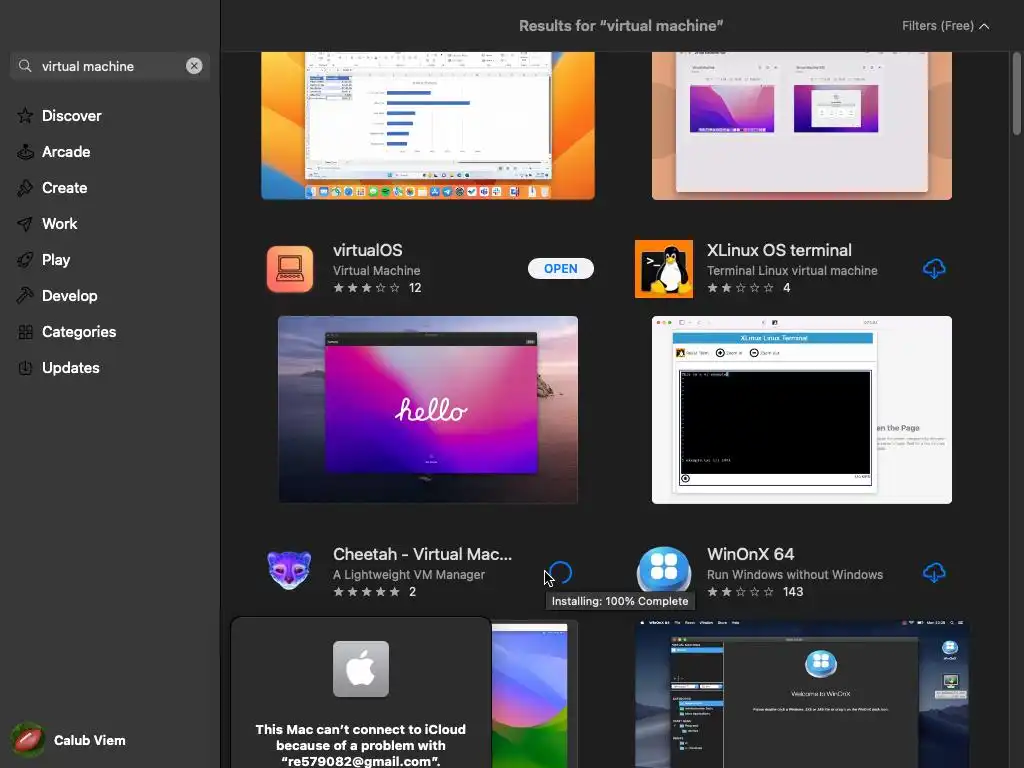Download XLinux OS terminal via cloud icon
The width and height of the screenshot is (1024, 768).
pos(934,268)
